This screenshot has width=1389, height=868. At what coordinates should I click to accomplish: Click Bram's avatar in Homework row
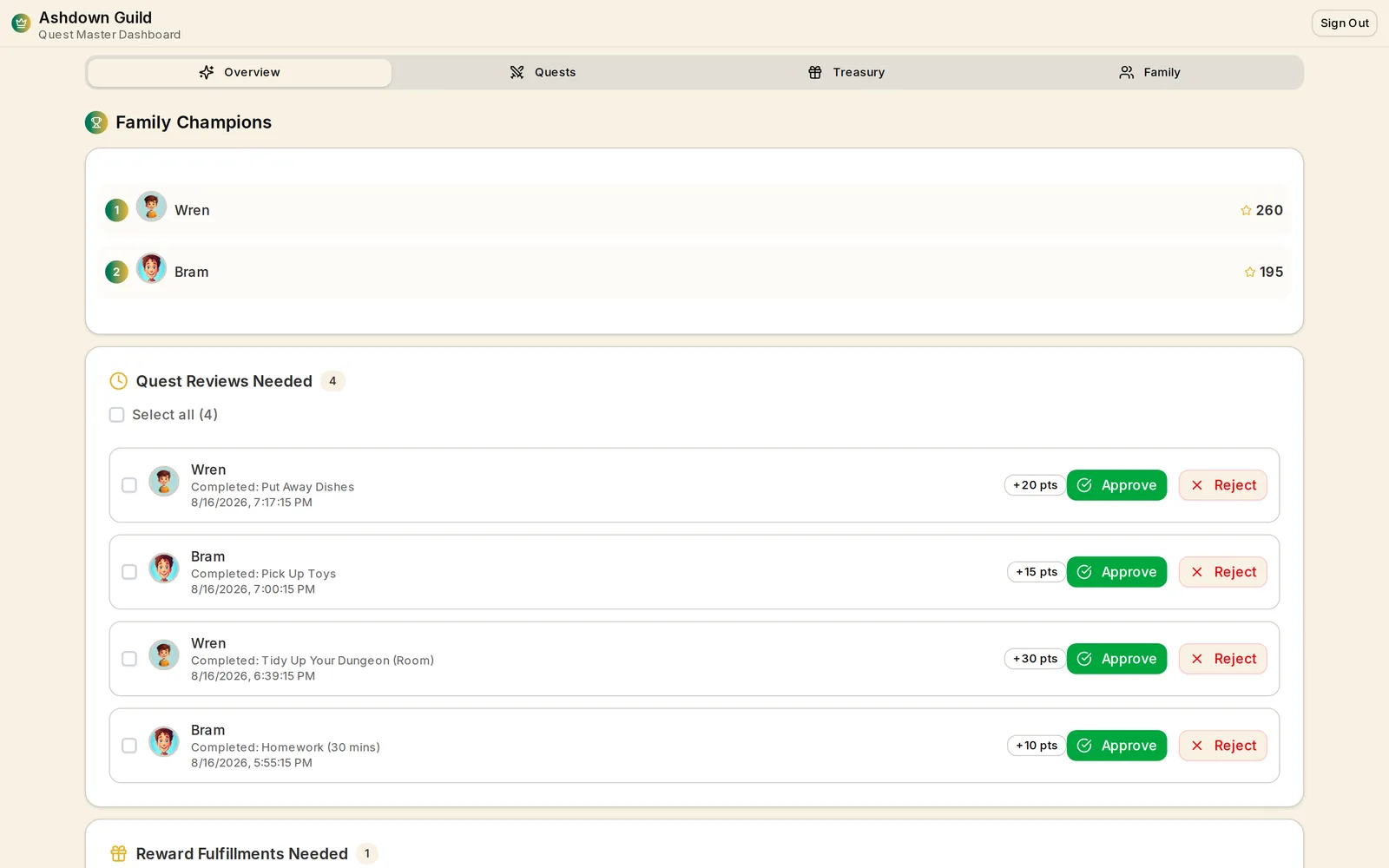pyautogui.click(x=164, y=741)
